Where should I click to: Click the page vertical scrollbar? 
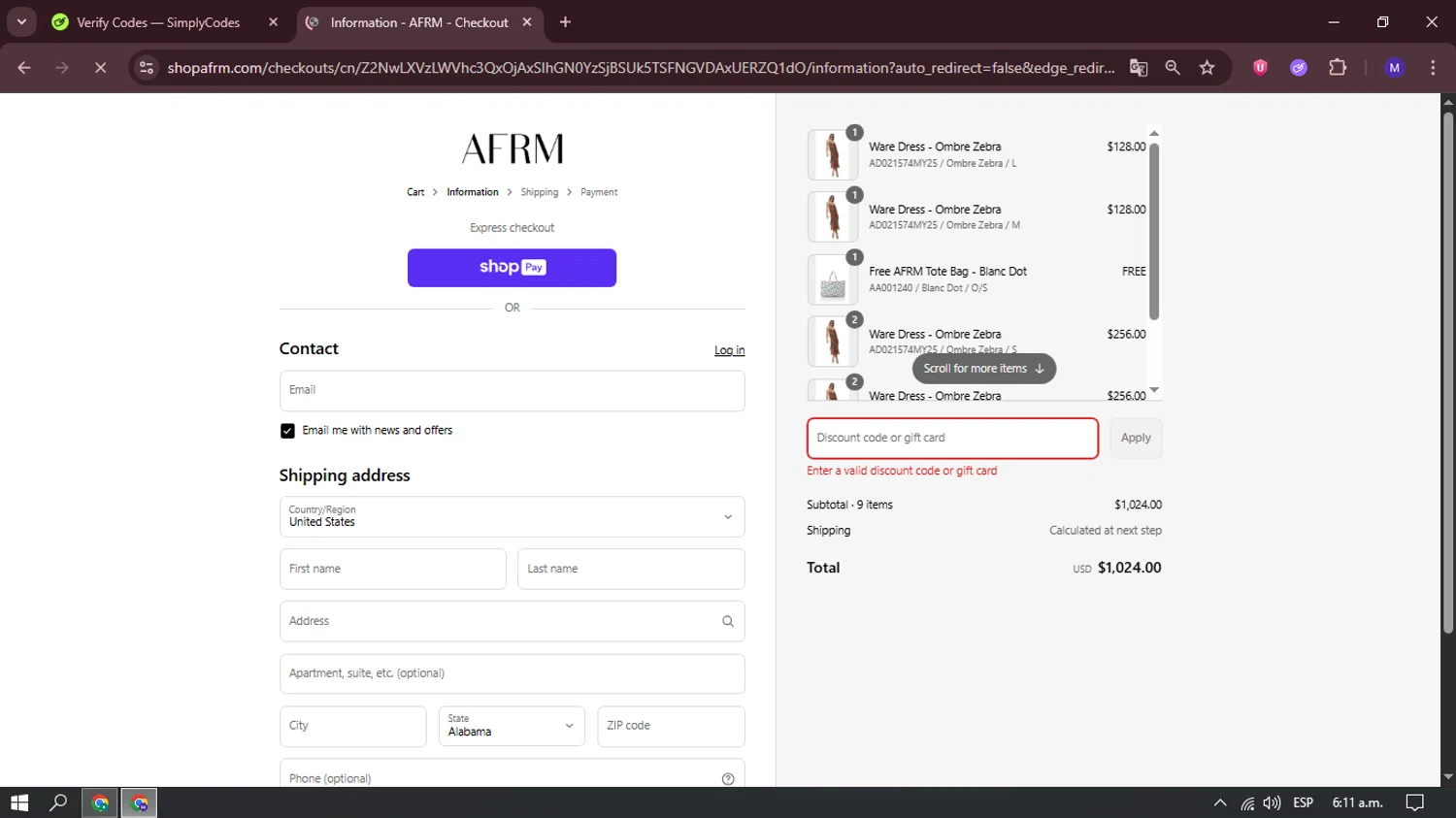[1448, 373]
